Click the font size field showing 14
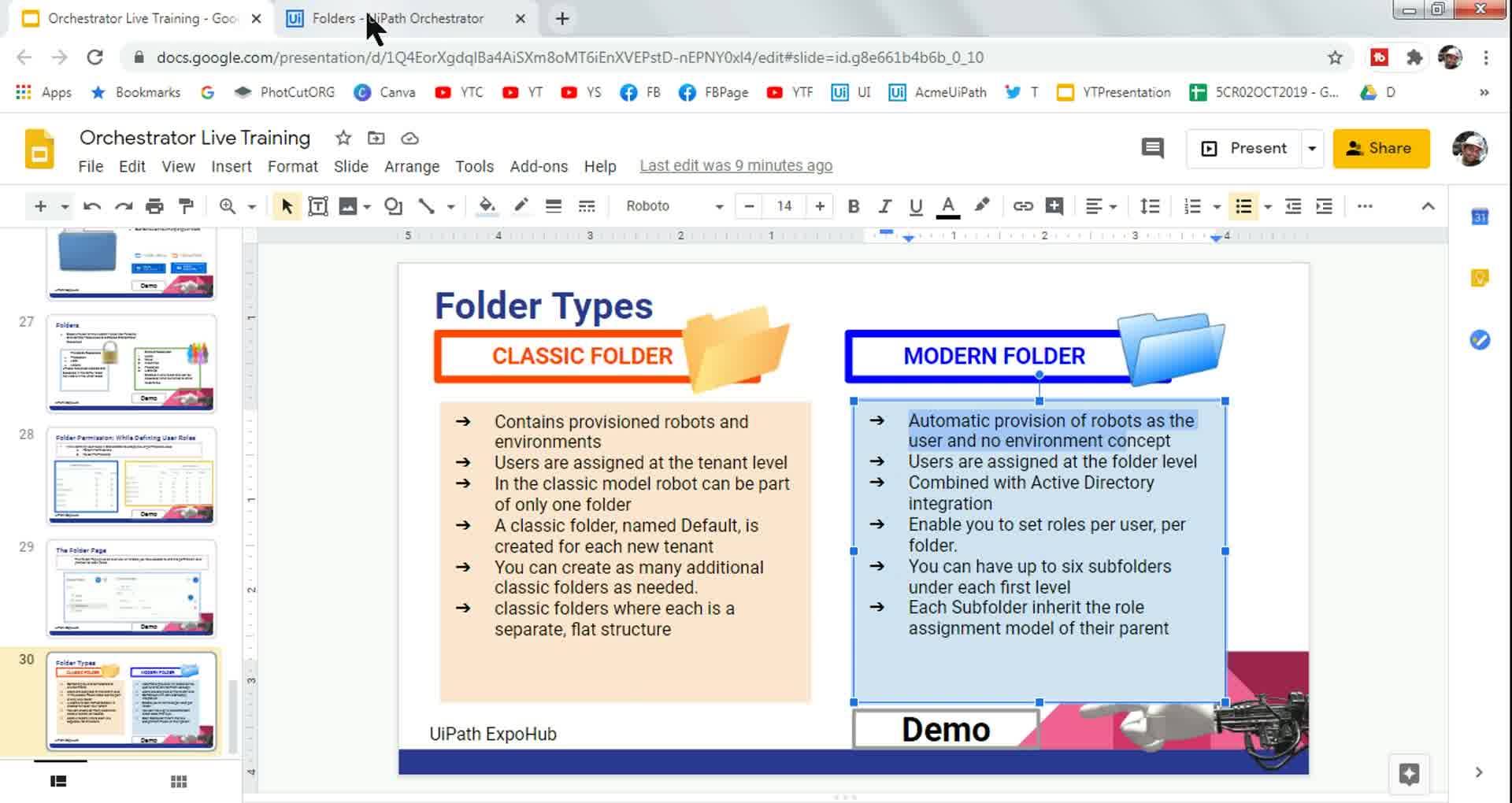 [x=784, y=206]
